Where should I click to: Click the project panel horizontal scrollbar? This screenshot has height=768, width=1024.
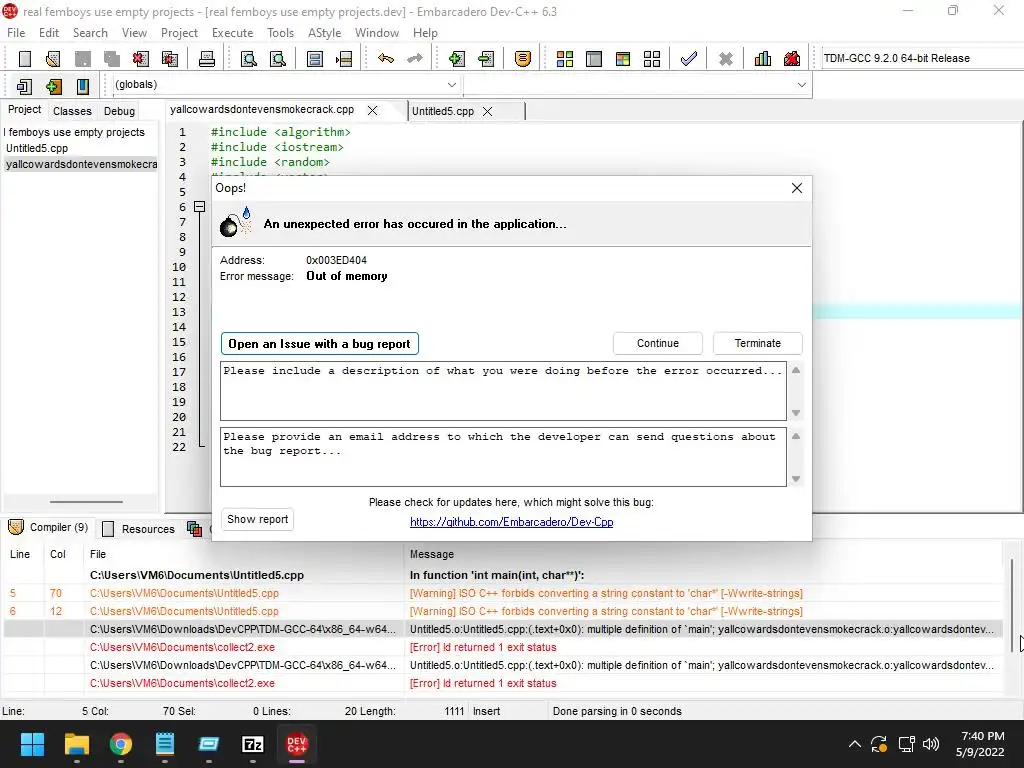click(x=86, y=502)
